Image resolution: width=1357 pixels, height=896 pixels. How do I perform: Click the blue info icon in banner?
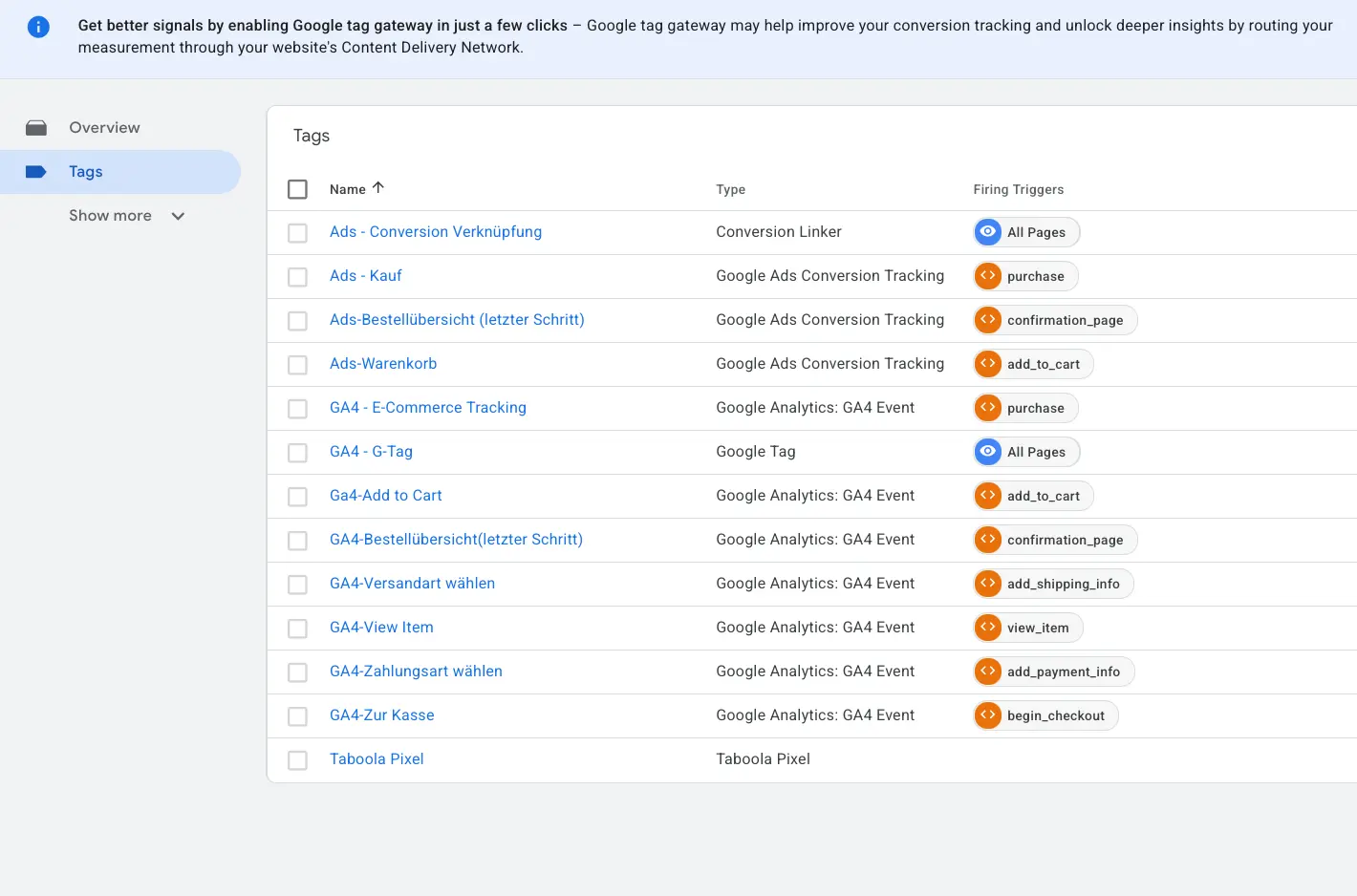point(38,27)
